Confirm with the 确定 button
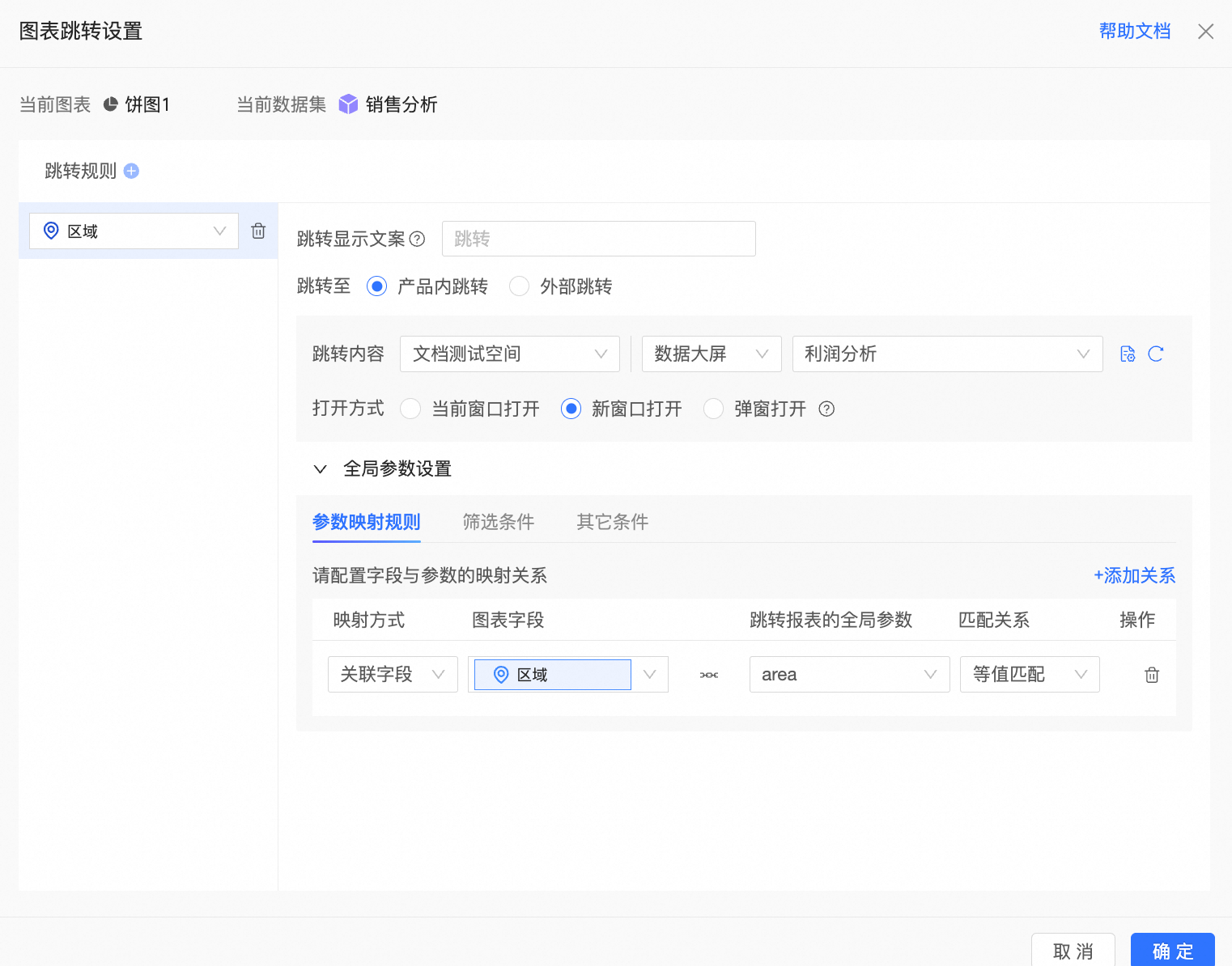 [1173, 951]
